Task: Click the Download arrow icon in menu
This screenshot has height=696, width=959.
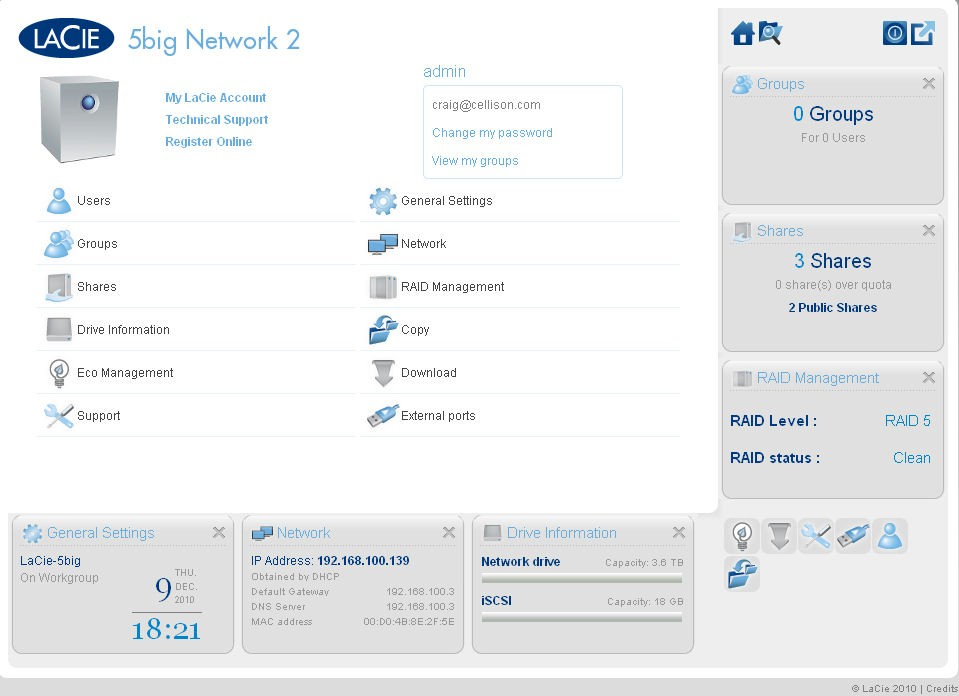Action: [383, 373]
